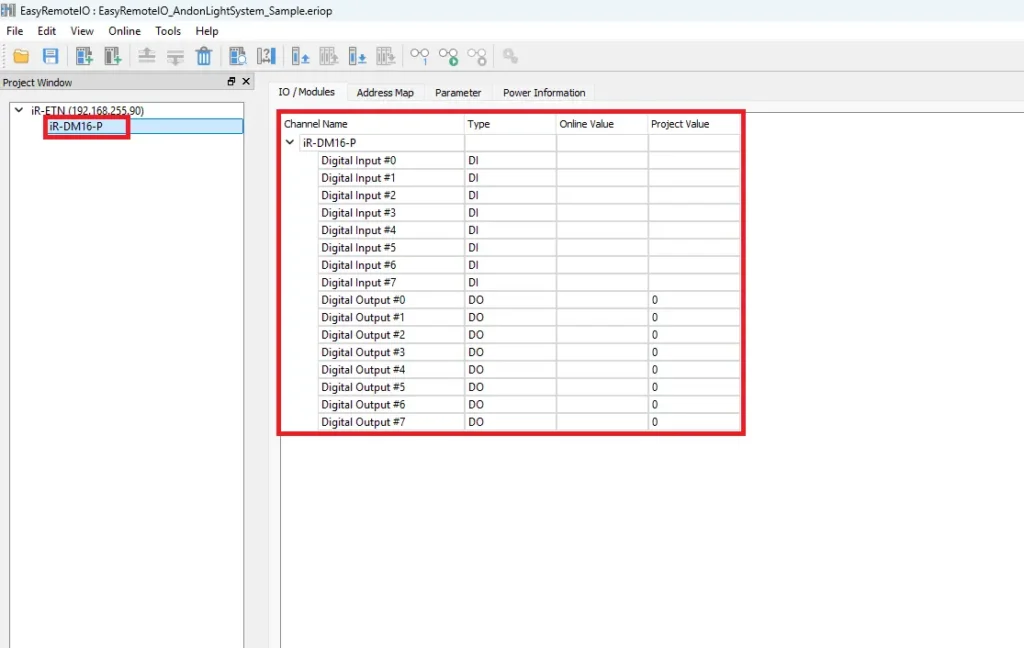This screenshot has height=648, width=1024.
Task: Float the Project Window with undock icon
Action: [x=231, y=82]
